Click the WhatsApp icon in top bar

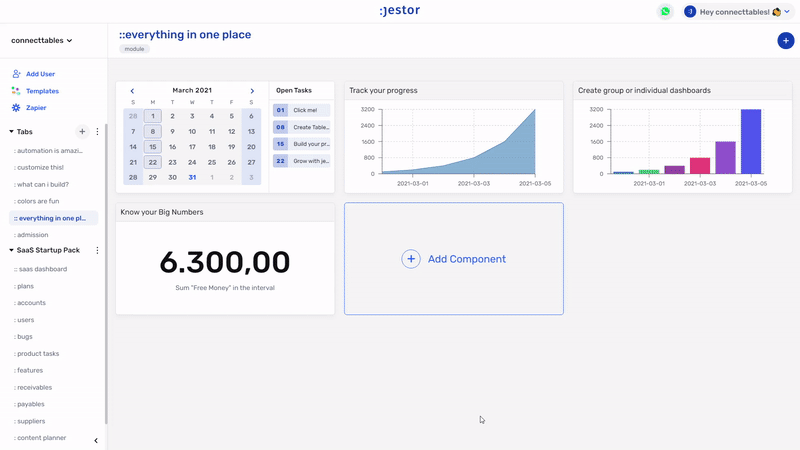point(665,11)
